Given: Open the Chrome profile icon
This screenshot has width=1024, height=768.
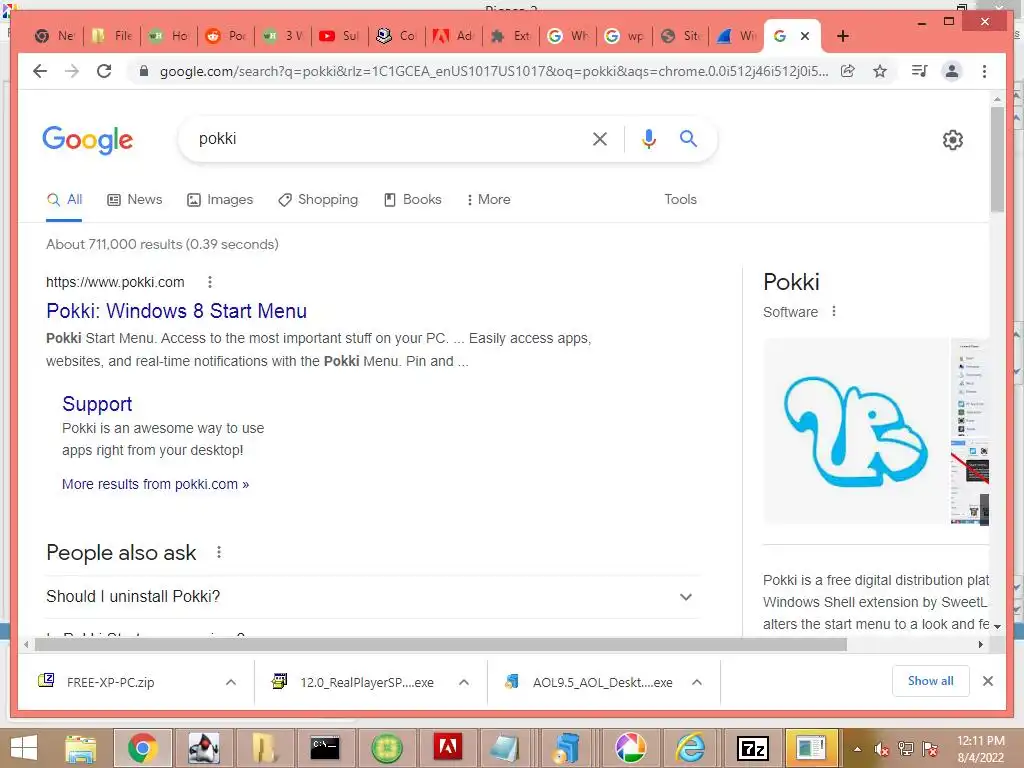Looking at the screenshot, I should click(x=952, y=71).
